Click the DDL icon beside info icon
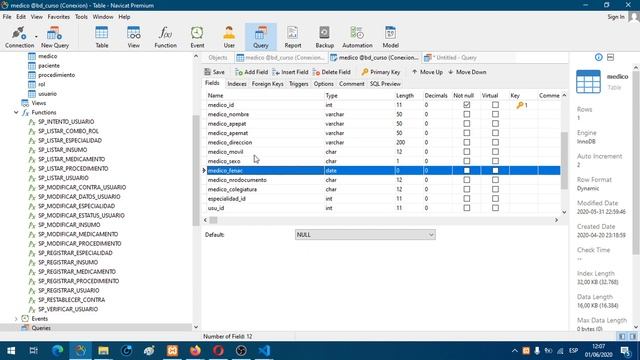This screenshot has height=360, width=640. pyautogui.click(x=611, y=57)
